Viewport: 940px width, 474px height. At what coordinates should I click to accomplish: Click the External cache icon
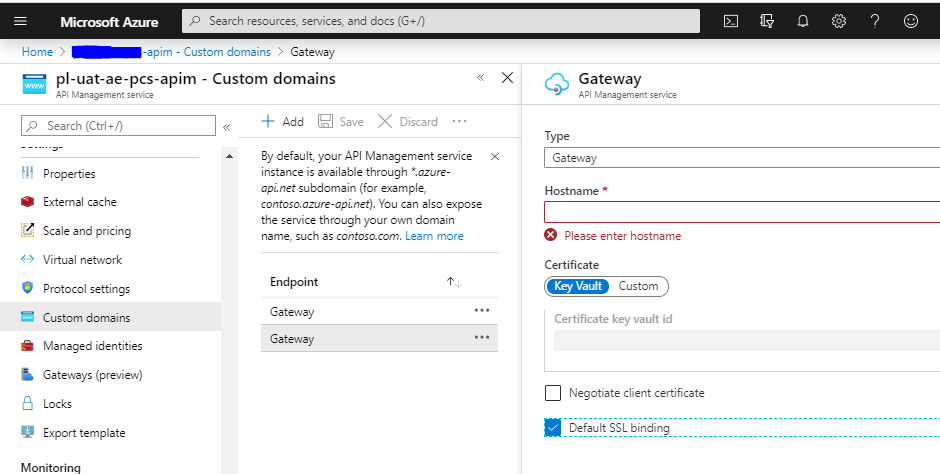tap(28, 201)
